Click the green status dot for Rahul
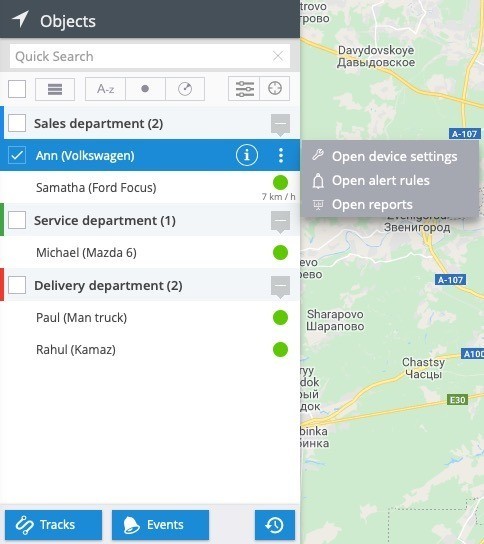Viewport: 484px width, 544px height. 280,349
